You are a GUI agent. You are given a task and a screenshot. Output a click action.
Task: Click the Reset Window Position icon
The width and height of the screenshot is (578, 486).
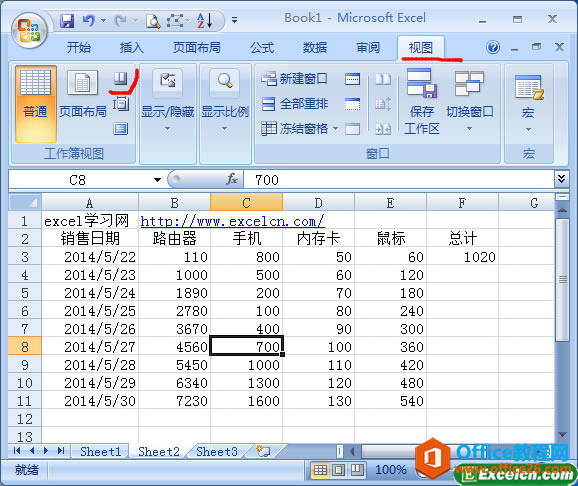pos(383,129)
